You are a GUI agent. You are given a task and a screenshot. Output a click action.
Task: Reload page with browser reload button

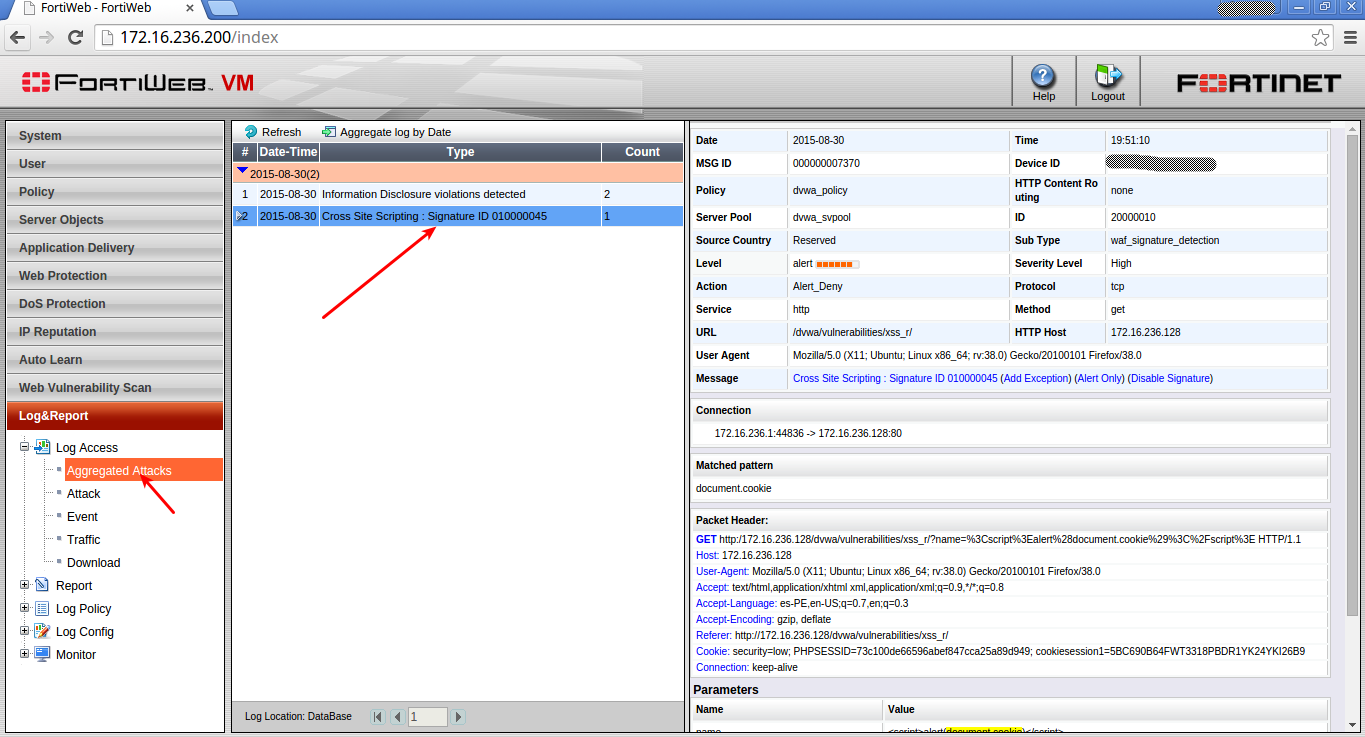(75, 38)
